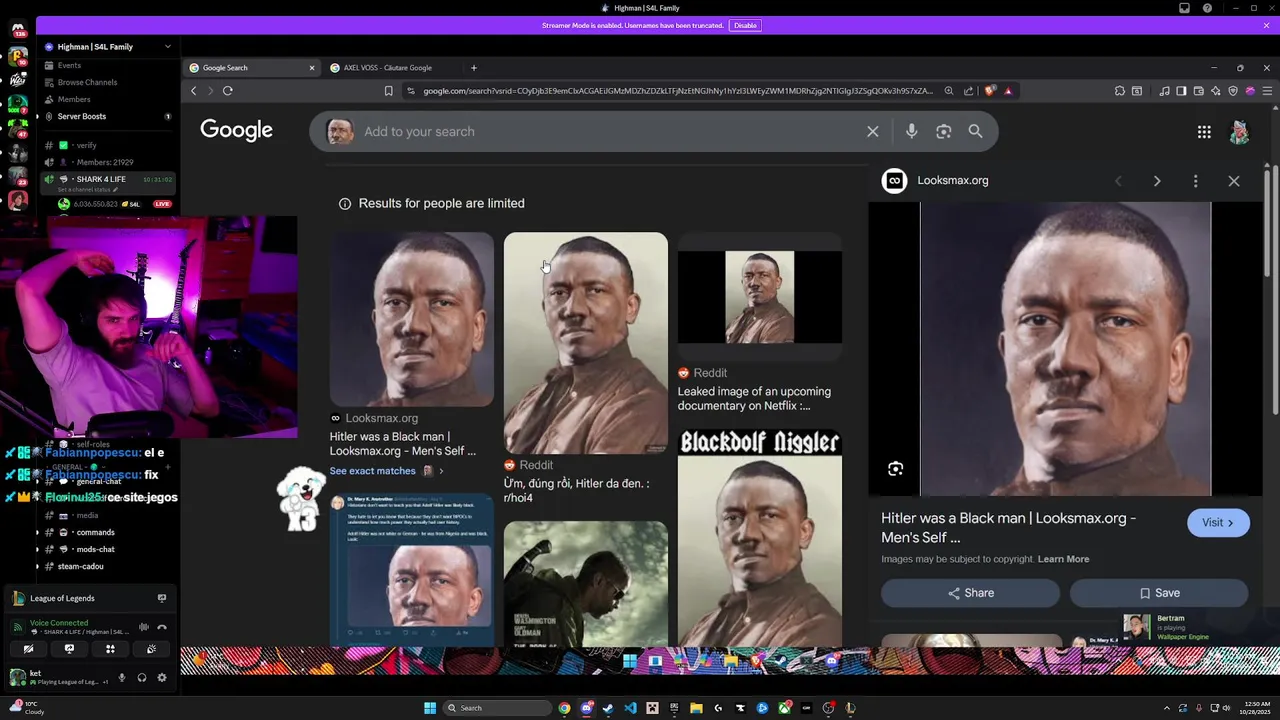Screen dimensions: 1280x720
Task: Open Discord user settings gear
Action: click(161, 677)
